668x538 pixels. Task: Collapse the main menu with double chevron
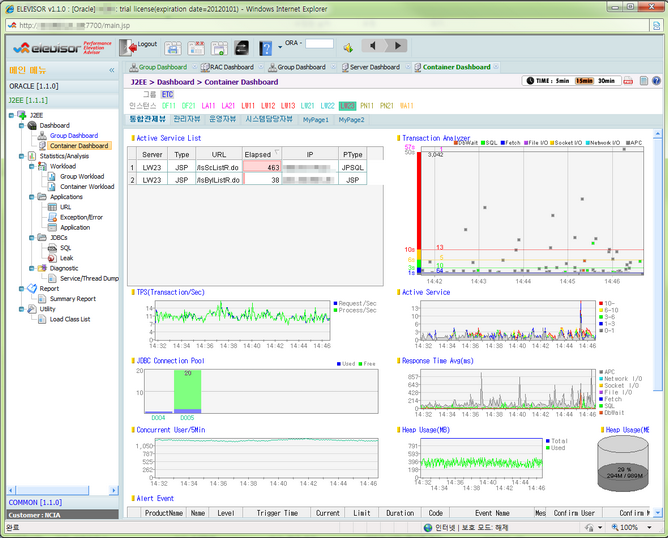coord(112,70)
